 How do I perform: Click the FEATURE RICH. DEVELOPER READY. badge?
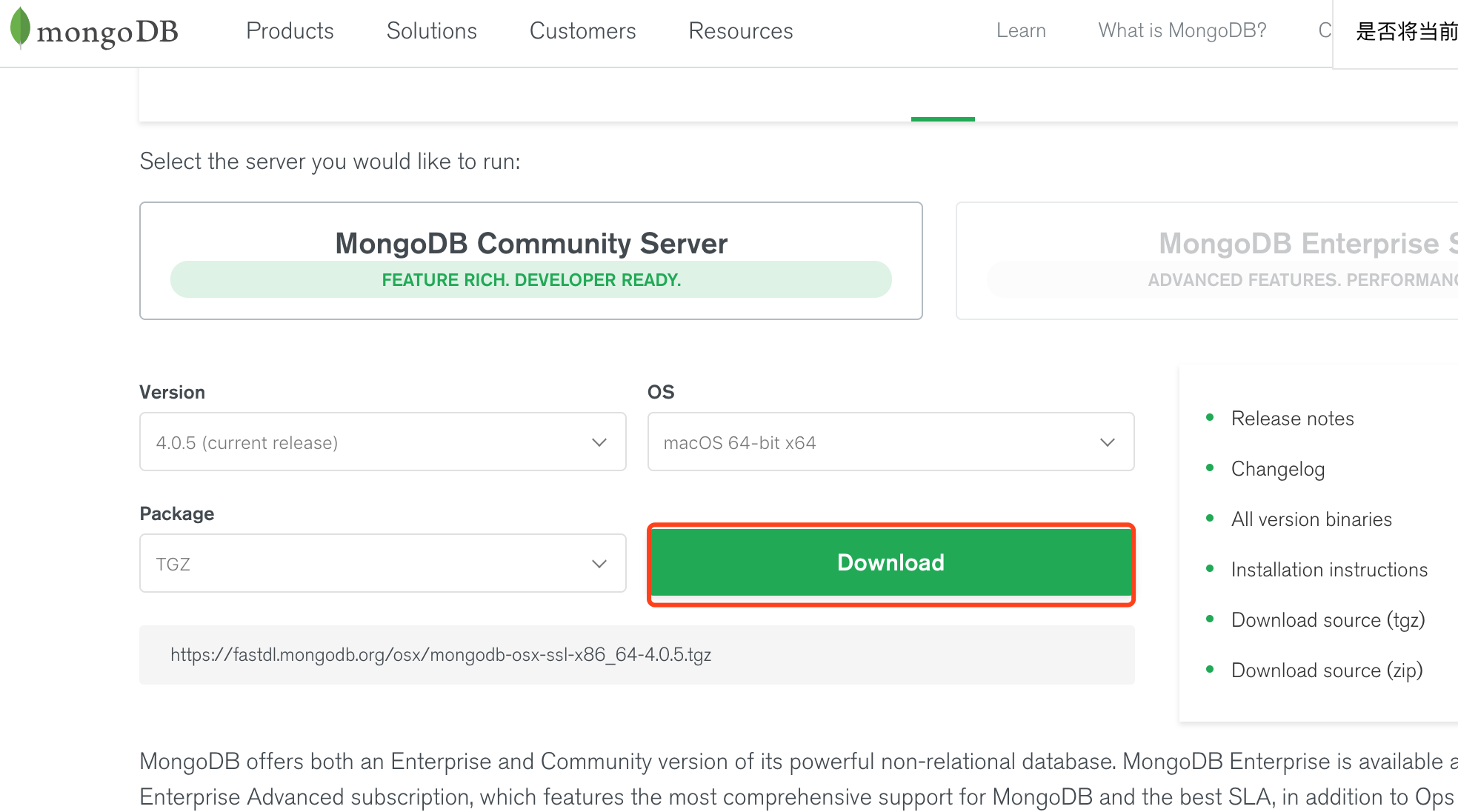(531, 280)
